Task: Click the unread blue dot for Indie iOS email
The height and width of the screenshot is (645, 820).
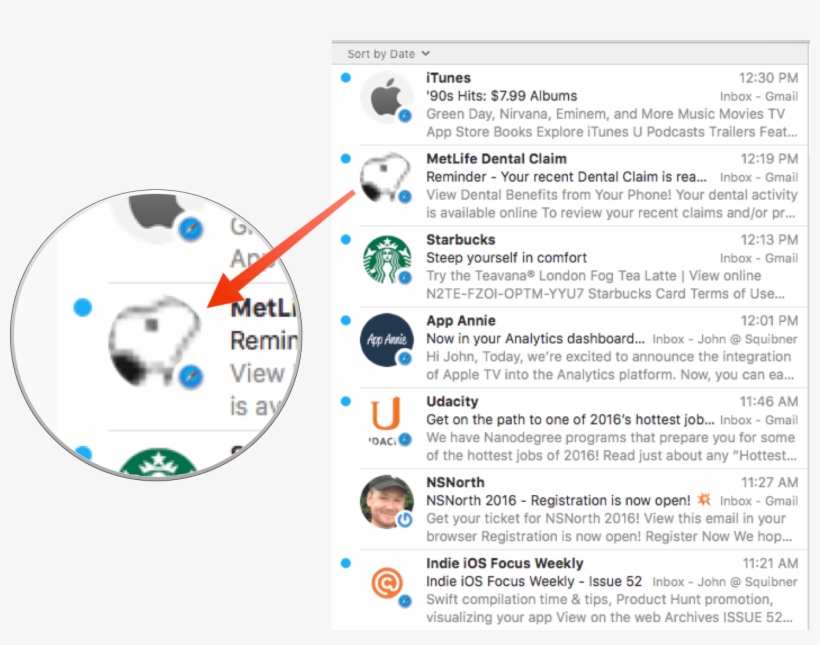Action: (x=346, y=563)
